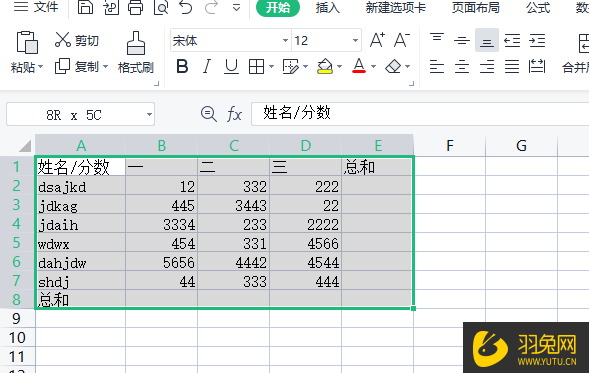
Task: Apply justify alignment
Action: [512, 67]
